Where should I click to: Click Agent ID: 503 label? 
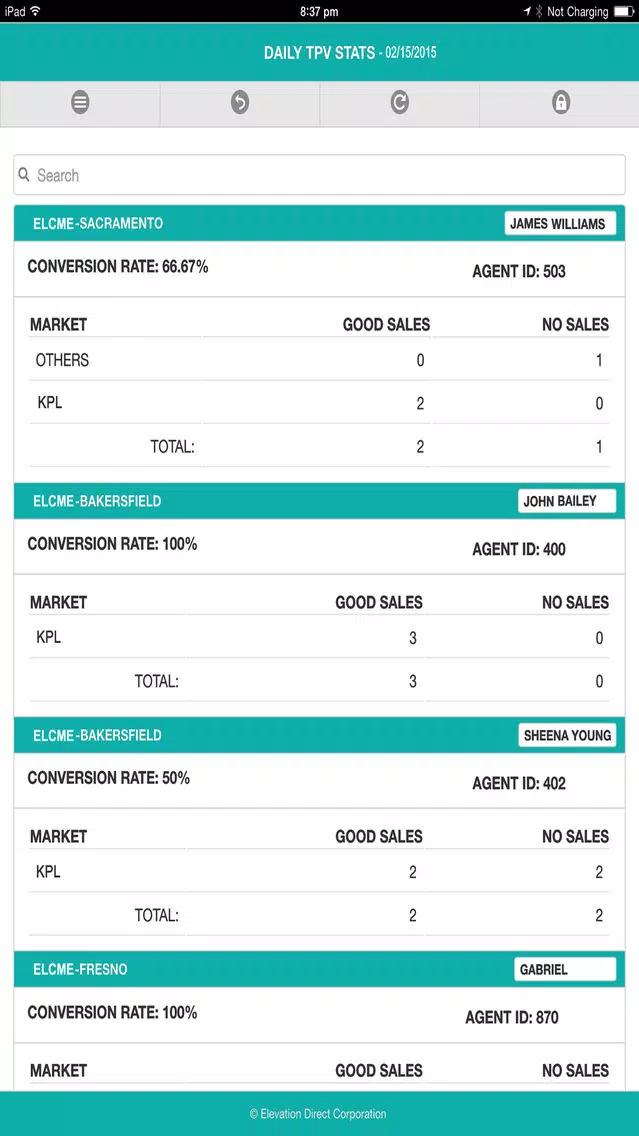[x=519, y=272]
